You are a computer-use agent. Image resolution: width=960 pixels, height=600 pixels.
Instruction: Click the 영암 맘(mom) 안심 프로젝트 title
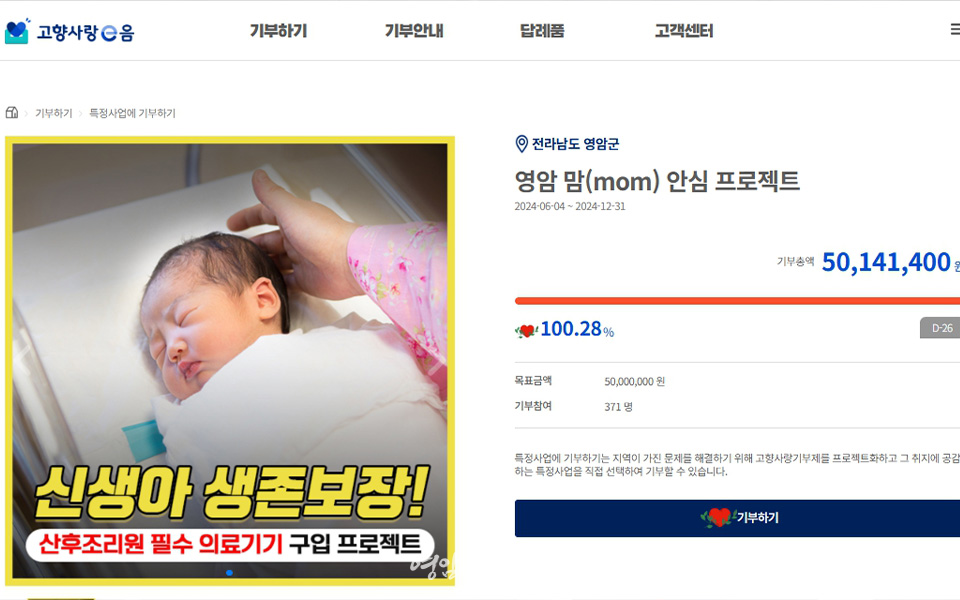click(x=657, y=181)
